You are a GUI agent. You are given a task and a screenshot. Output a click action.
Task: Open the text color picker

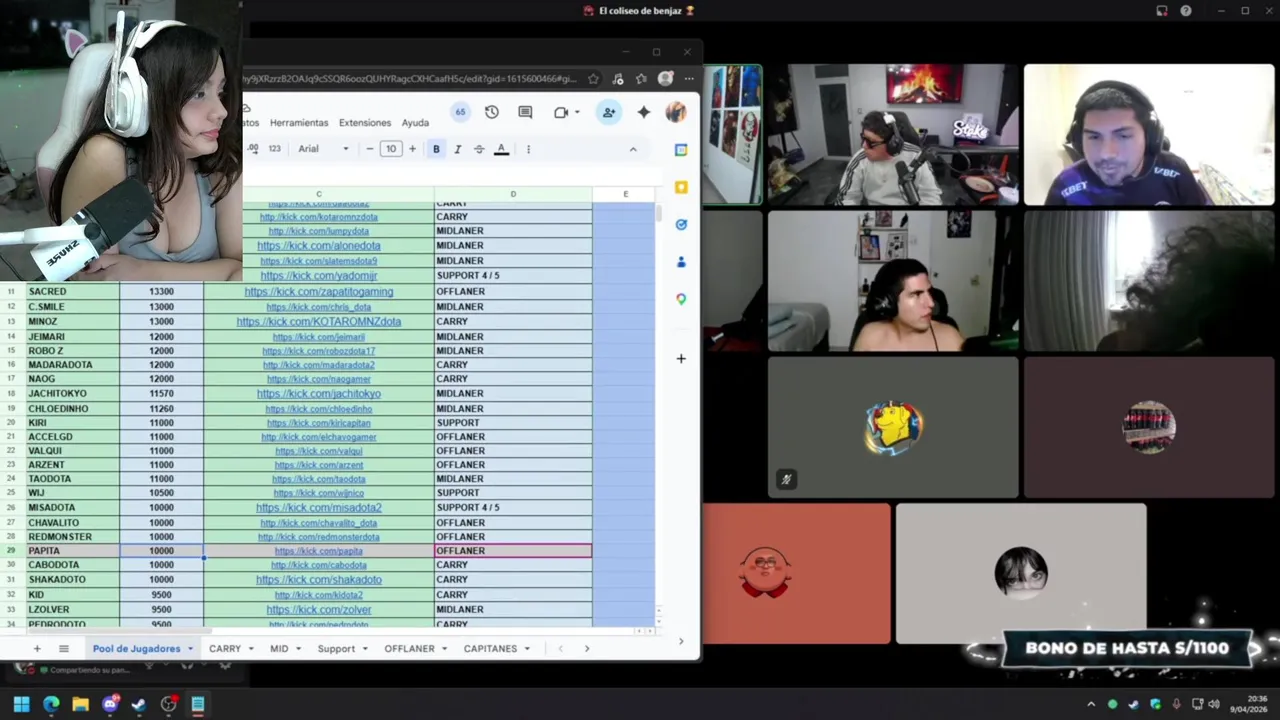501,149
